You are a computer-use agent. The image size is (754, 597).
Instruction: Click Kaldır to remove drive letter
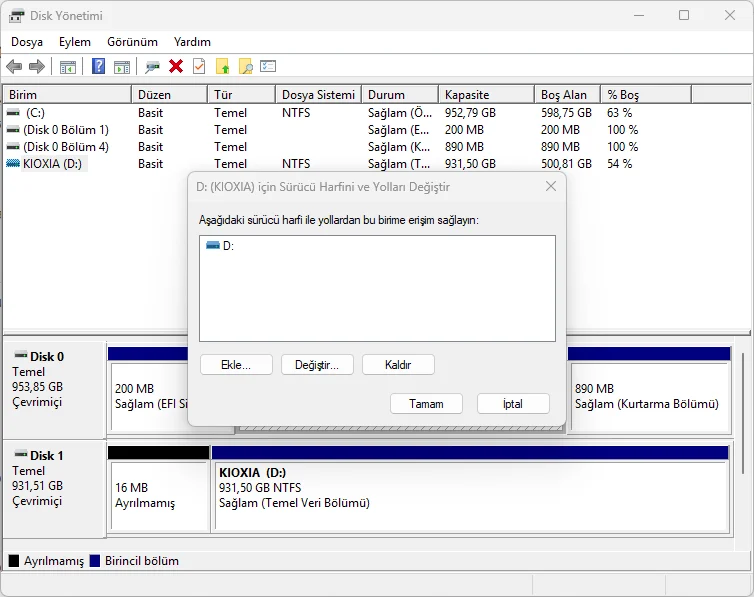pos(398,365)
